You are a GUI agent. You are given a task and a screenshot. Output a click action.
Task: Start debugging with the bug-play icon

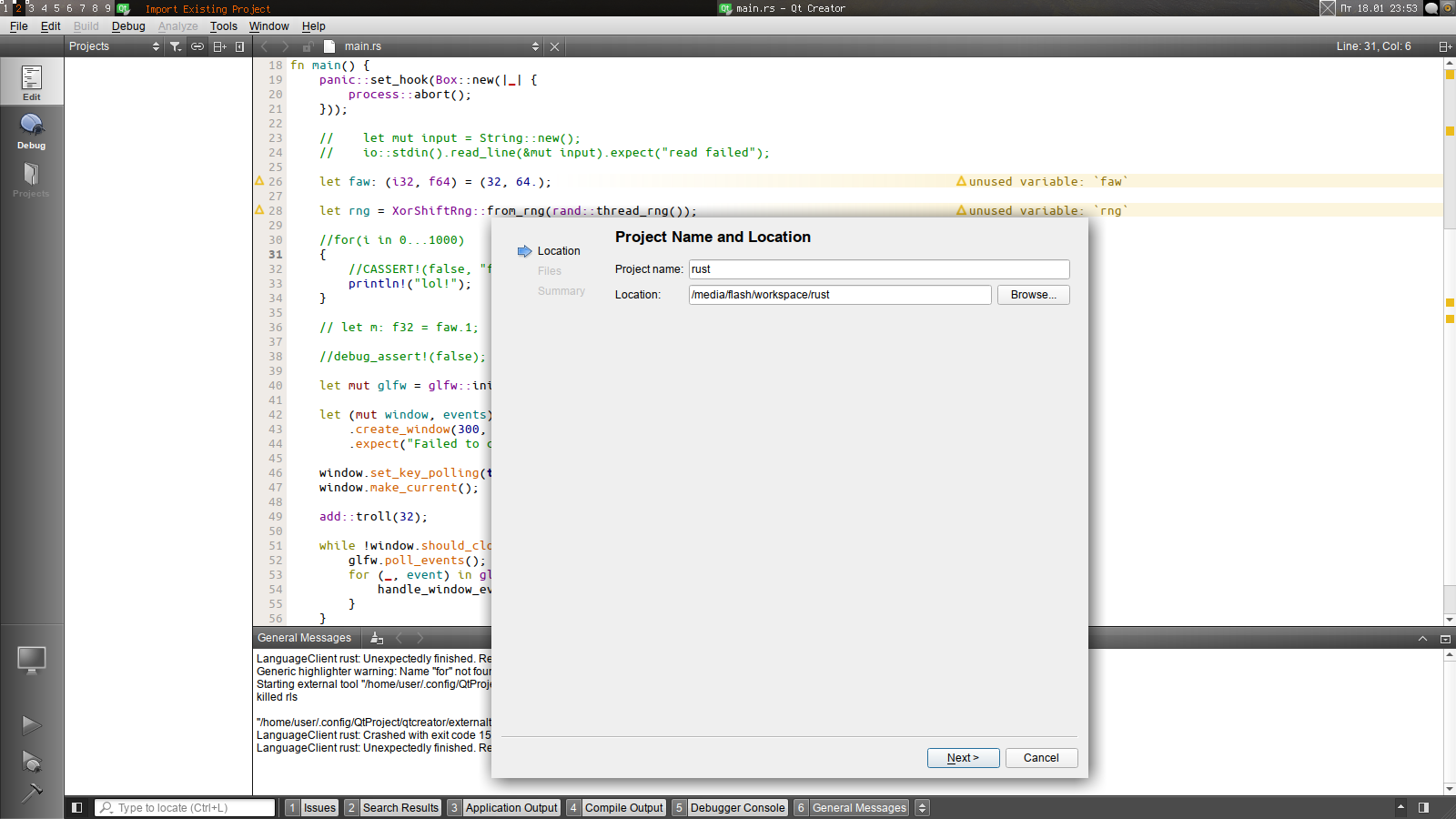coord(31,761)
